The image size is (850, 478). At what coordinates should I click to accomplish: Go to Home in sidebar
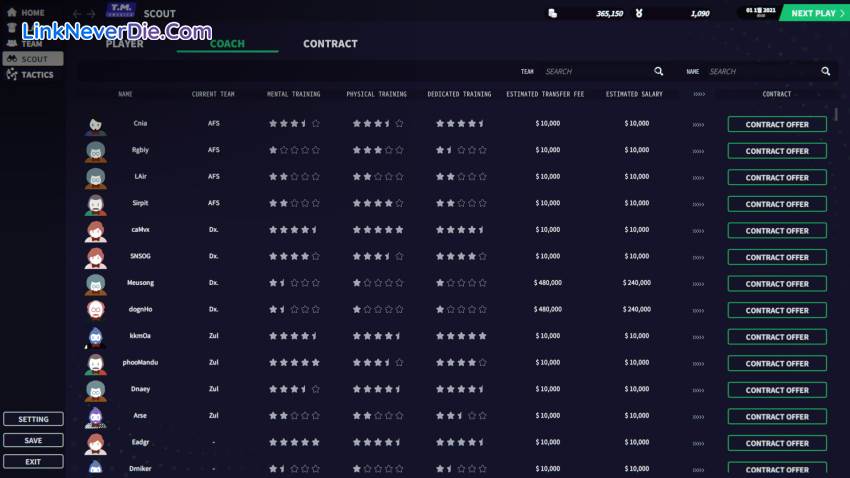click(x=33, y=13)
